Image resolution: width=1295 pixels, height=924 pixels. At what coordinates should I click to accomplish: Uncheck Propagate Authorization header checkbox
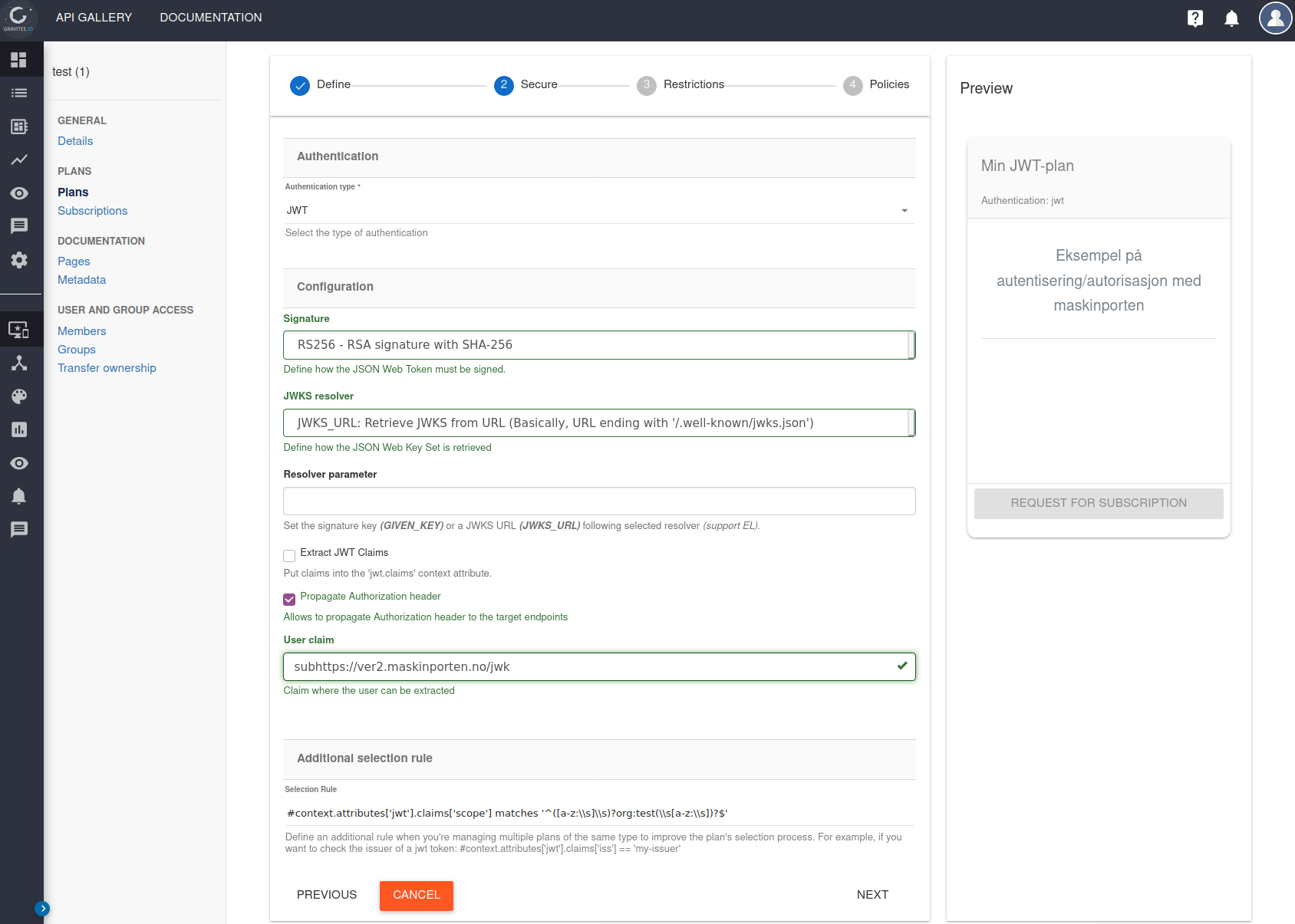tap(289, 600)
